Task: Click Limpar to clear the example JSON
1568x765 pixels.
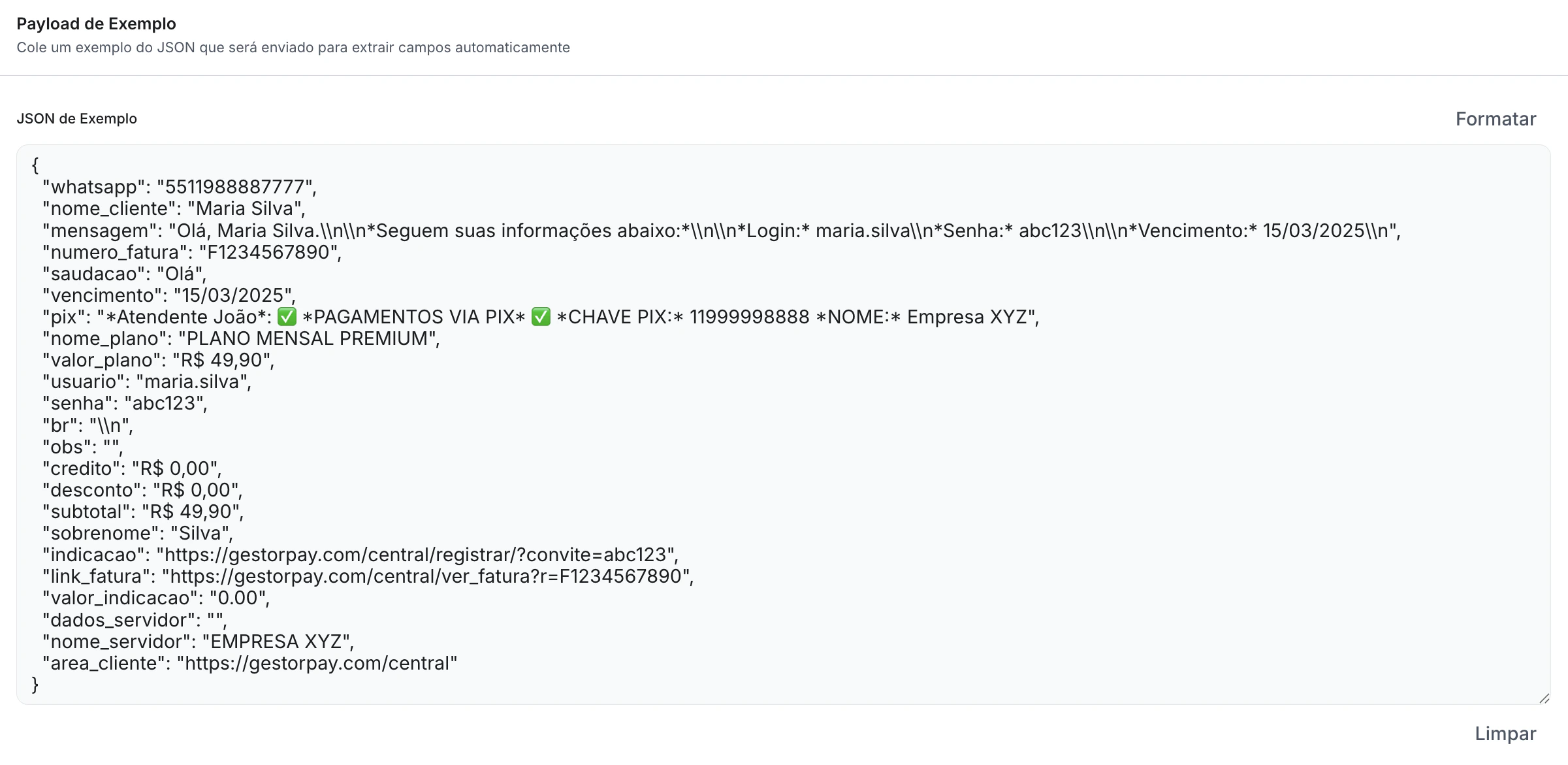Action: point(1506,734)
